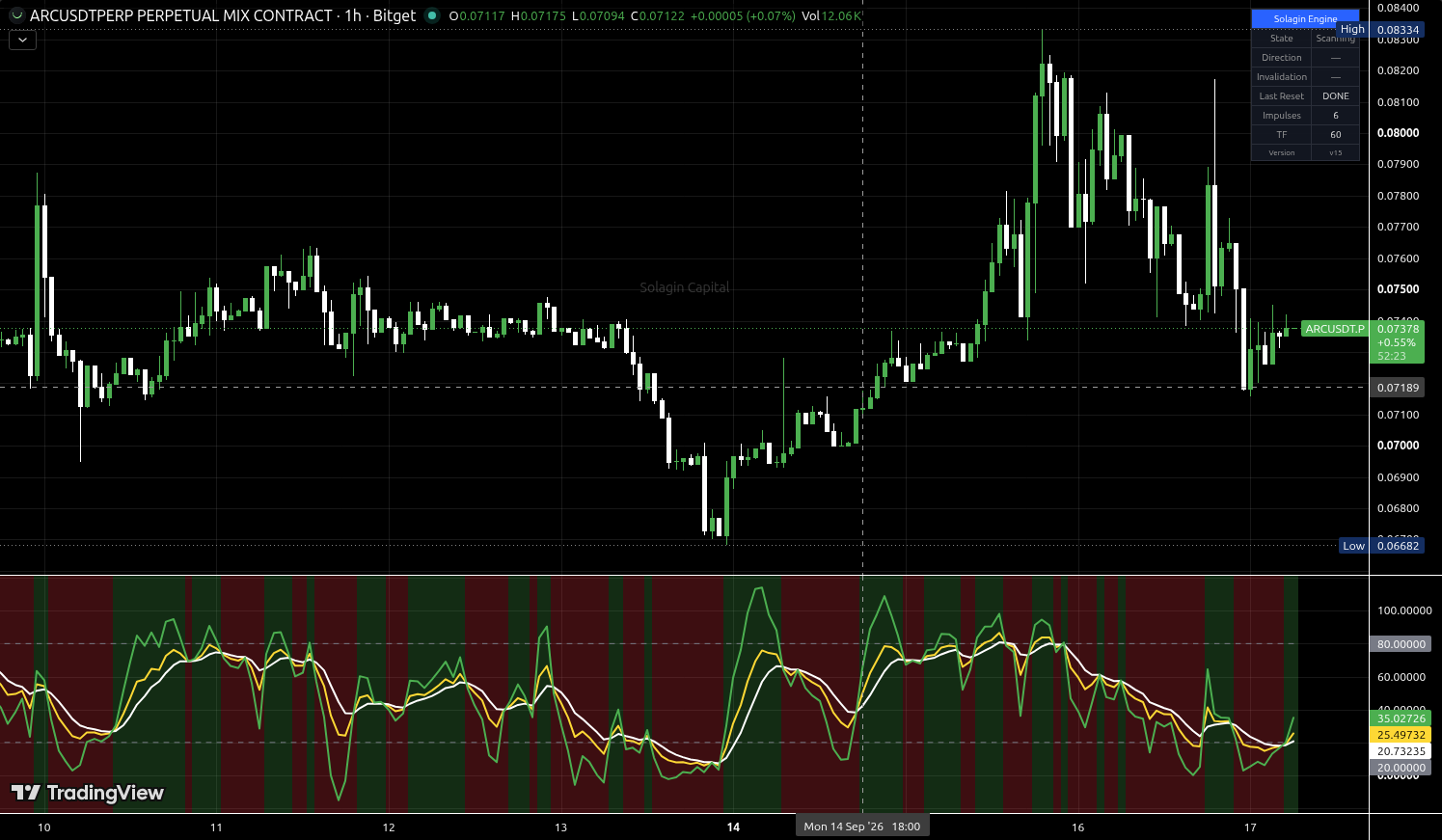Click the open value O0.07117
1442x840 pixels.
pos(477,16)
